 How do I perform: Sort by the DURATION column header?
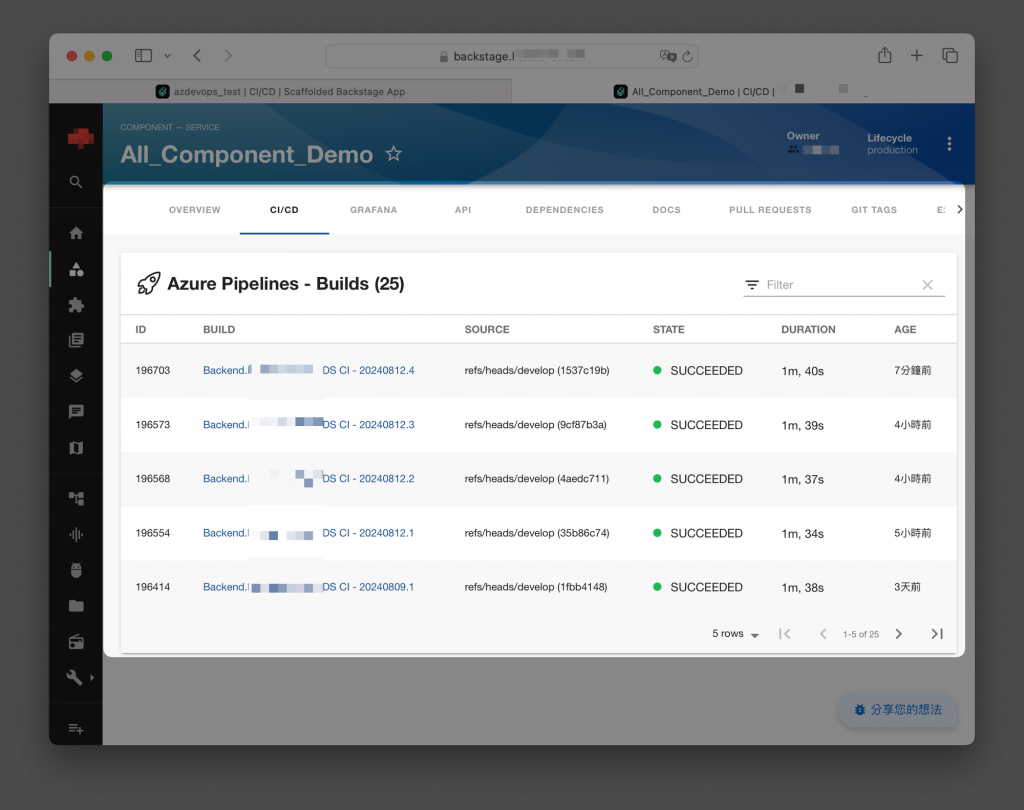(808, 330)
